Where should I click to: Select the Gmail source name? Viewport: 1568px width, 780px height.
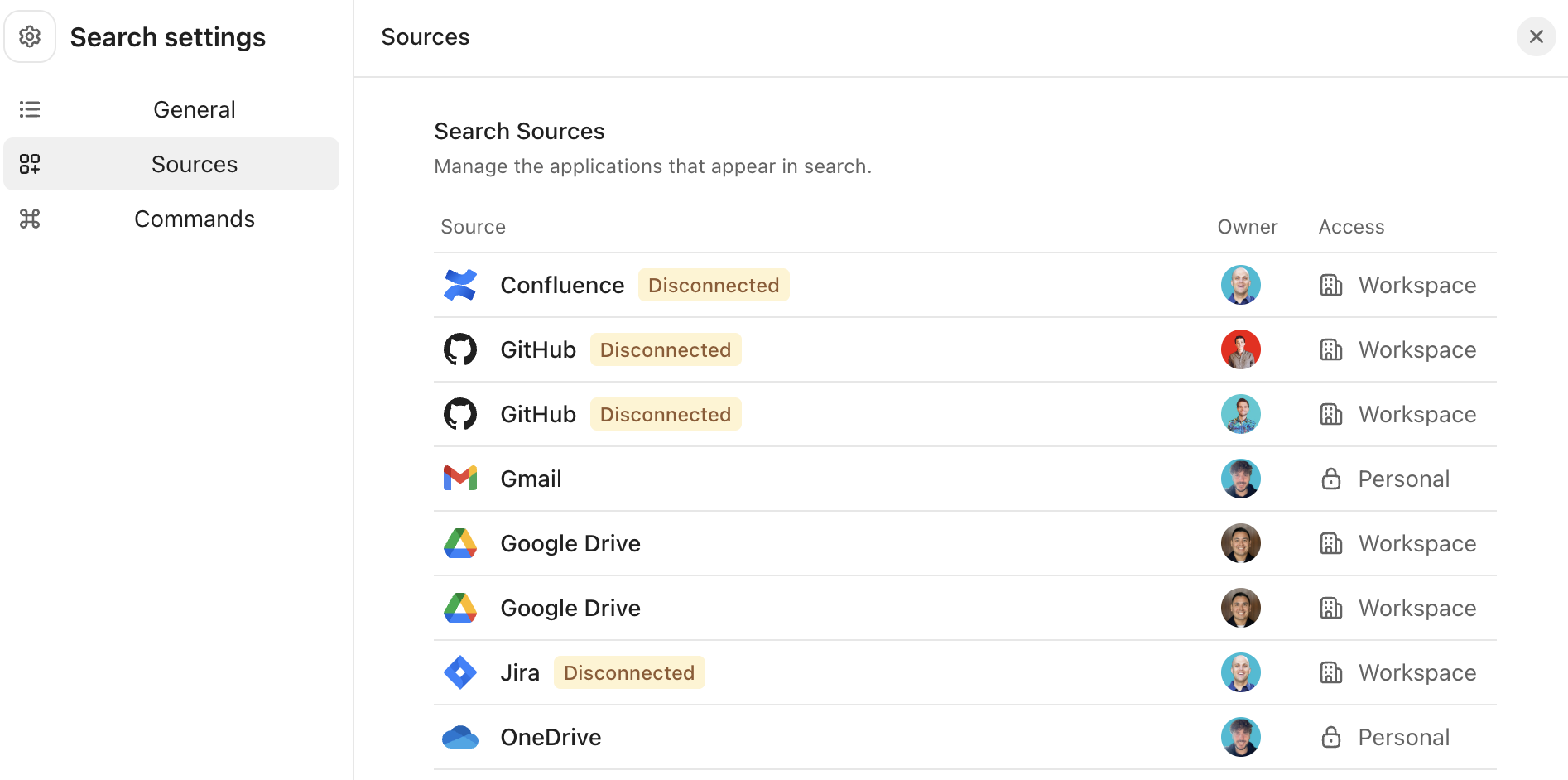tap(531, 479)
